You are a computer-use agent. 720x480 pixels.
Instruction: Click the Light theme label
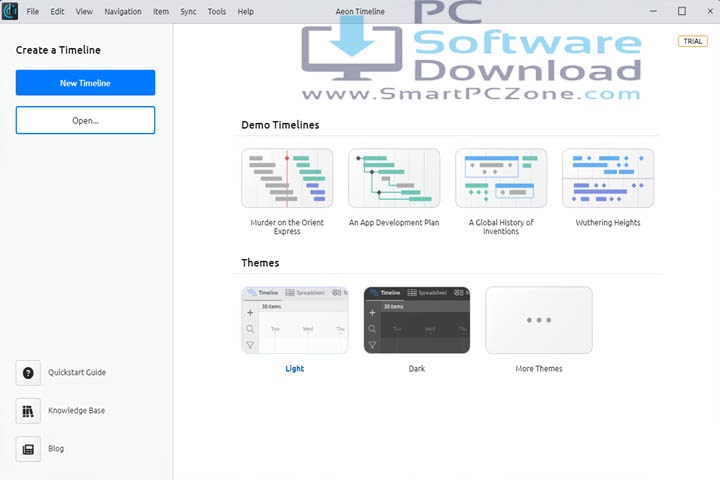pos(295,368)
